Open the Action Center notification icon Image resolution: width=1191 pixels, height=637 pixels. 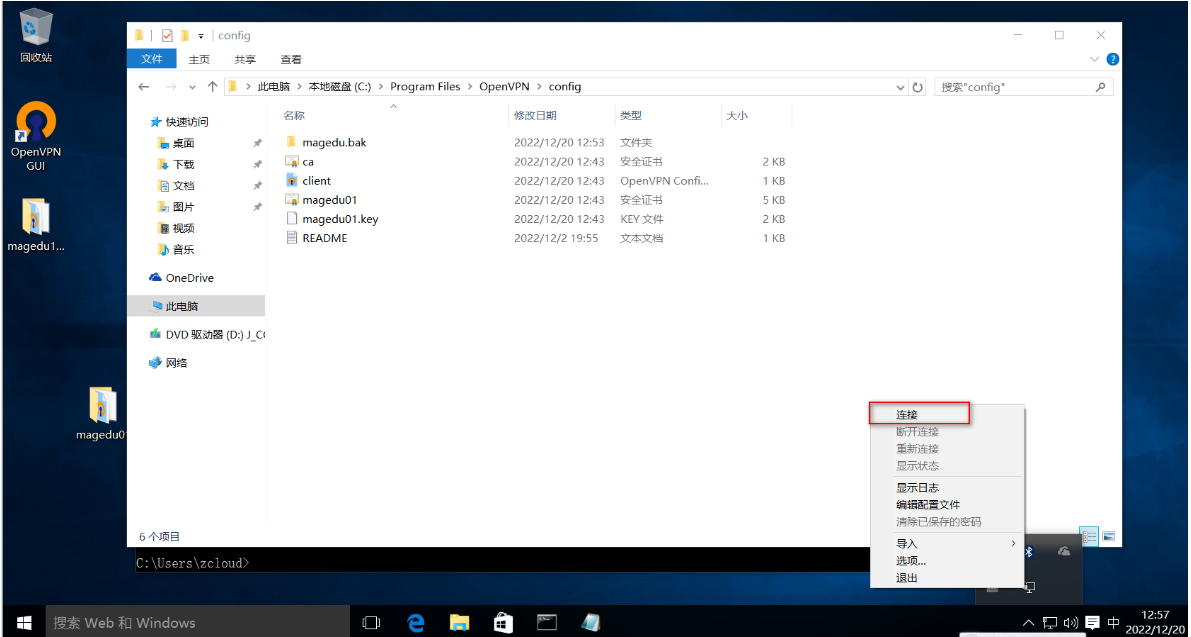point(1092,623)
